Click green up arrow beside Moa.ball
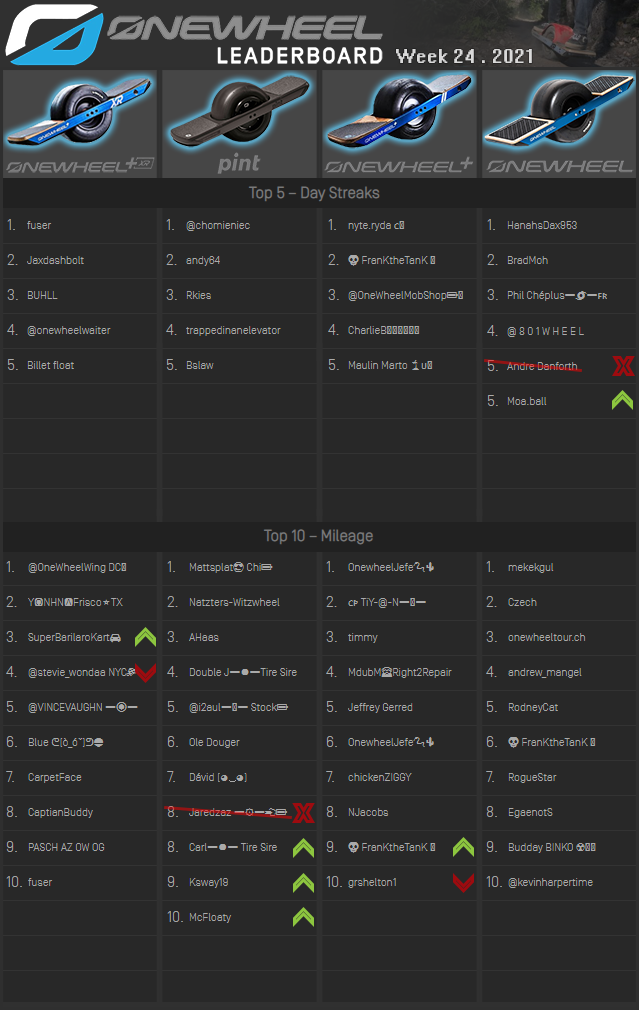Screen dimensions: 639x1010 tap(622, 401)
